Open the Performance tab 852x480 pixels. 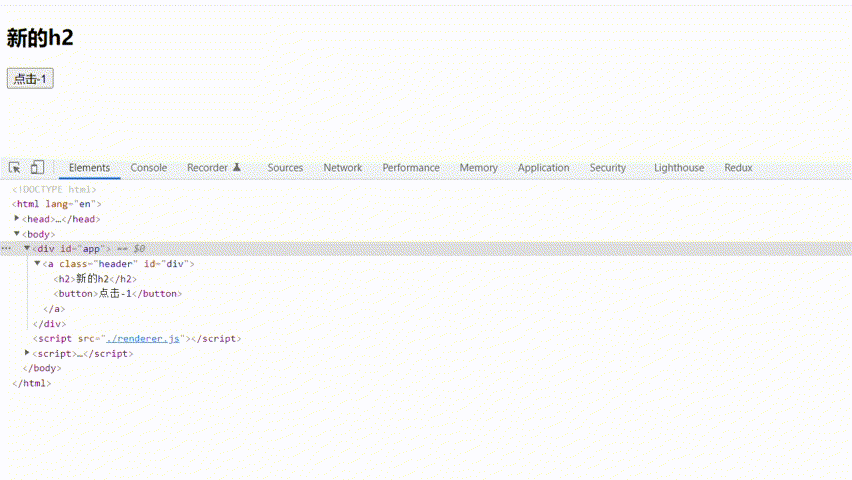pyautogui.click(x=411, y=167)
